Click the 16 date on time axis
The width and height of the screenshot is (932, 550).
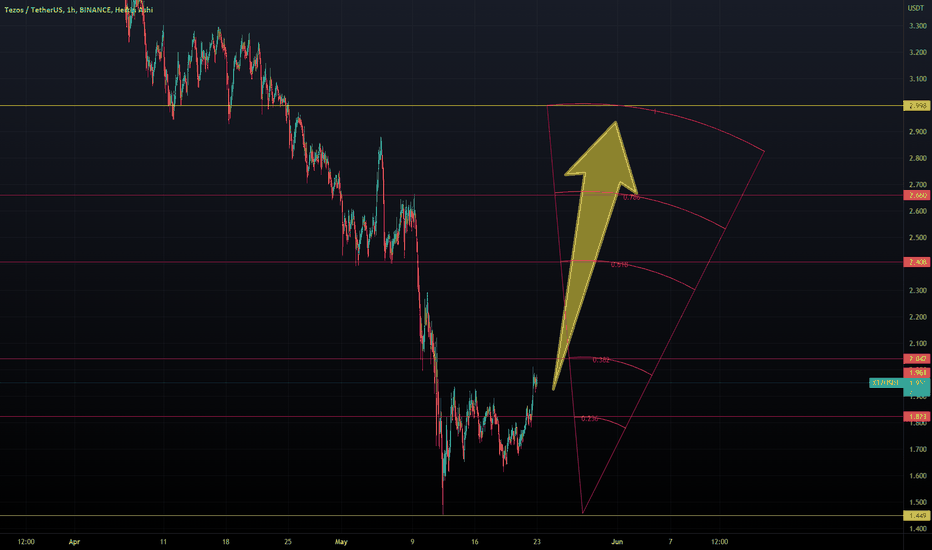(474, 542)
